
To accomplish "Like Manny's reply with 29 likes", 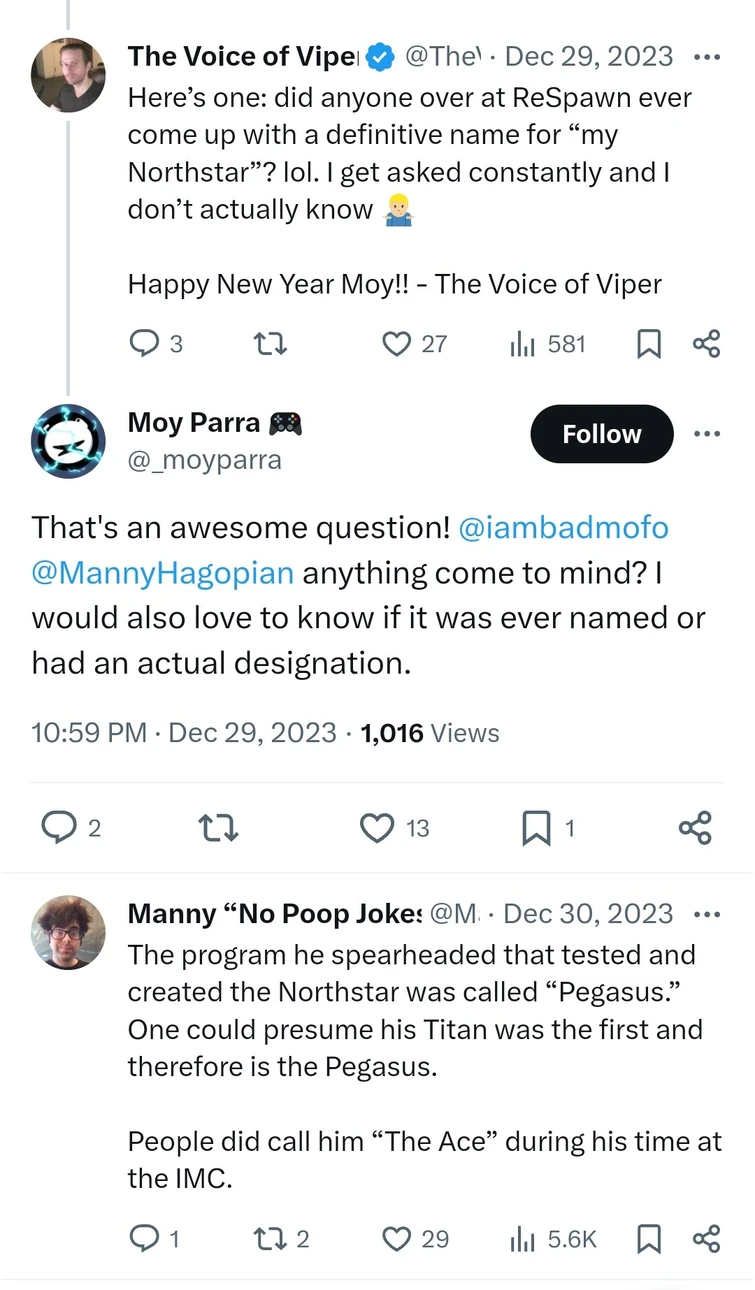I will pyautogui.click(x=397, y=1239).
